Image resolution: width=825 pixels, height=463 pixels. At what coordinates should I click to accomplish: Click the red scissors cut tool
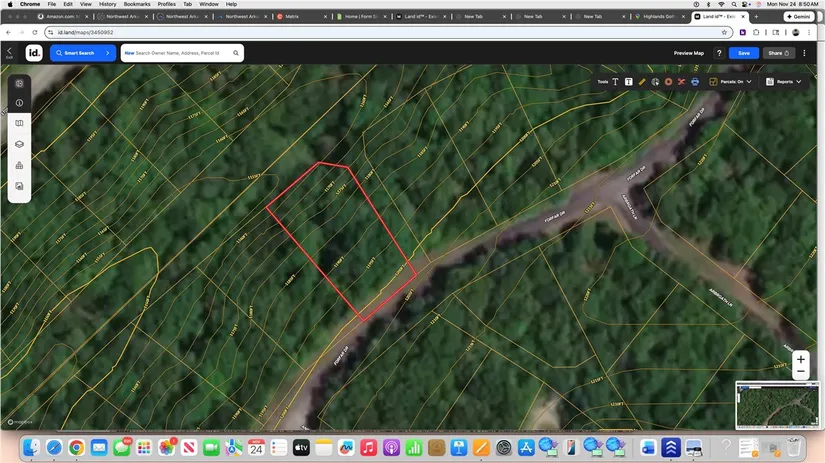(x=681, y=82)
